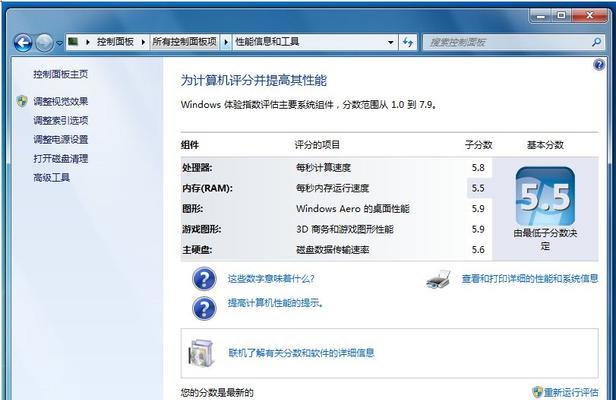The height and width of the screenshot is (400, 616).
Task: Open 调整视觉效果 link
Action: coord(60,101)
